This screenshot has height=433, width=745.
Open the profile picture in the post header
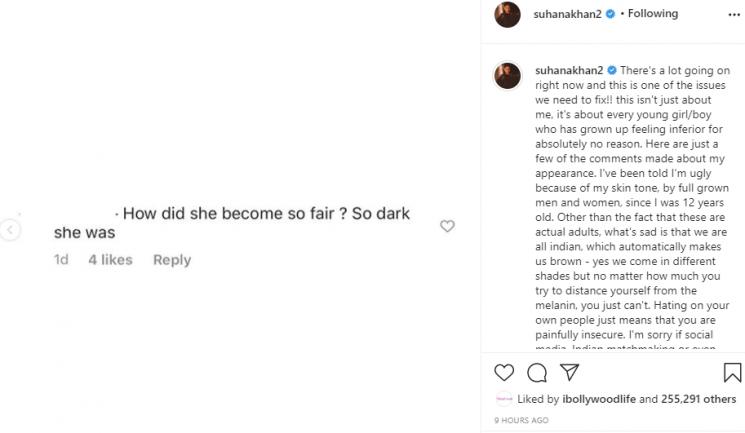coord(507,15)
